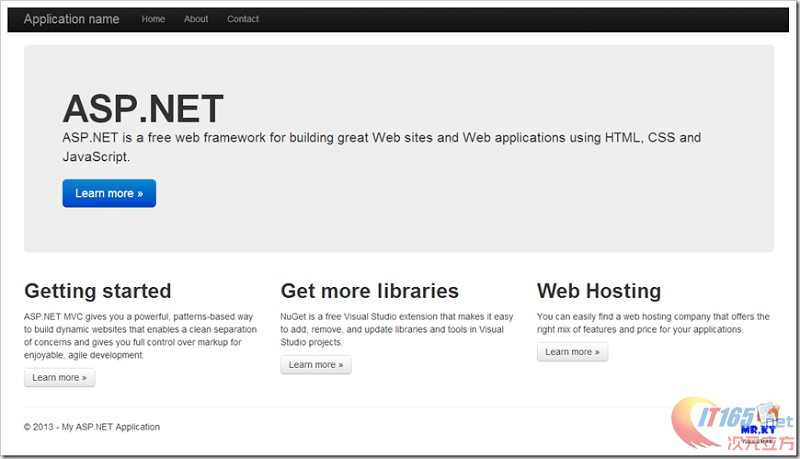Viewport: 800px width, 459px height.
Task: Click the ASP.NET free web framework description
Action: (382, 147)
